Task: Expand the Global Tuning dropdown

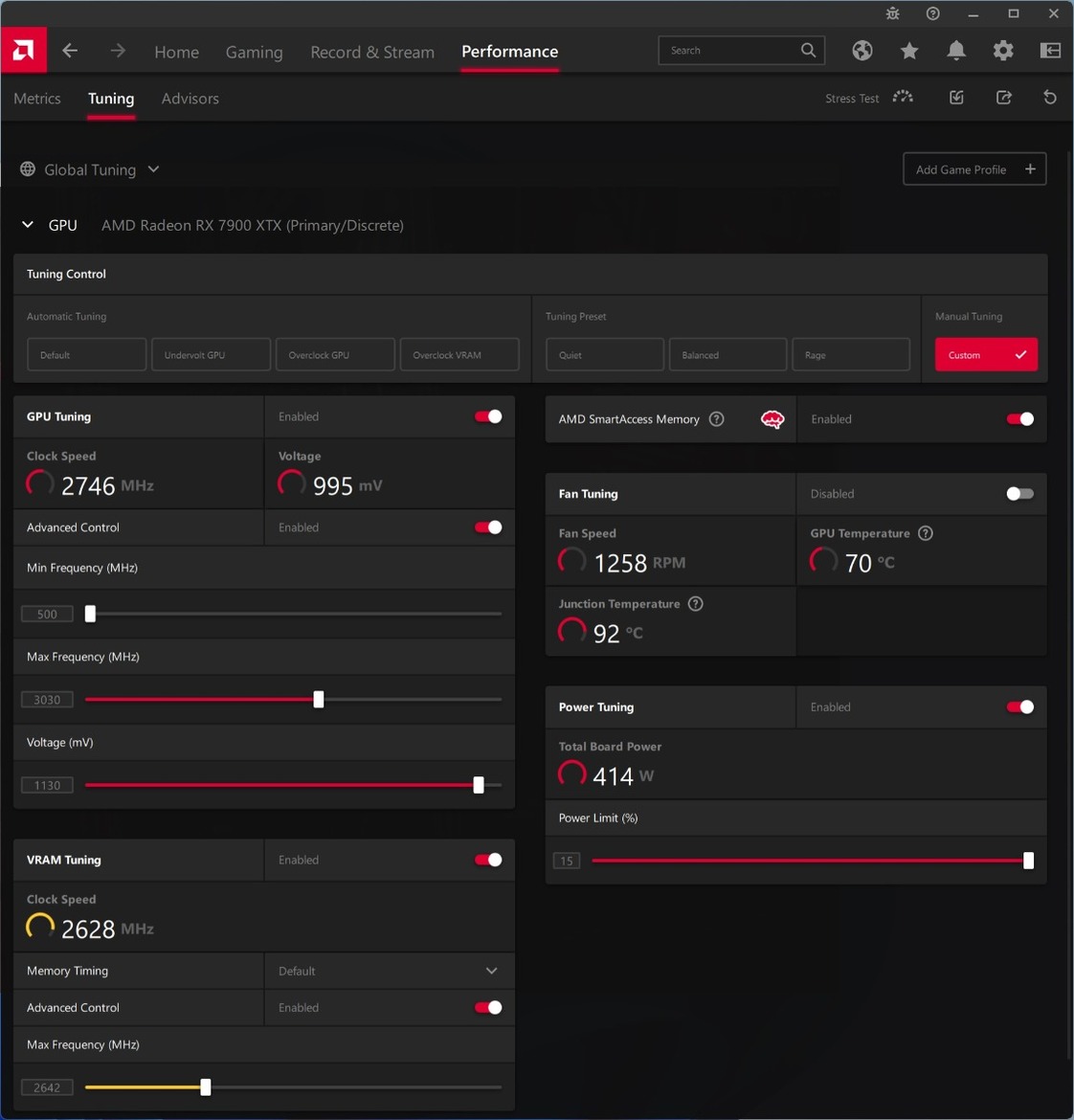Action: click(153, 169)
